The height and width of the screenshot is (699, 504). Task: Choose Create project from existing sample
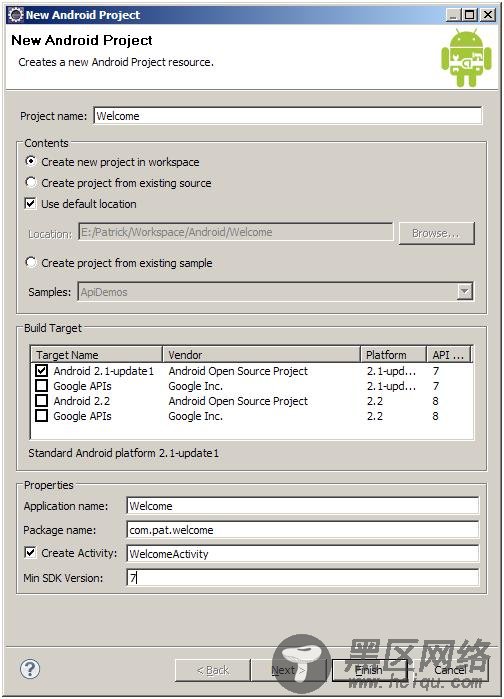(31, 262)
